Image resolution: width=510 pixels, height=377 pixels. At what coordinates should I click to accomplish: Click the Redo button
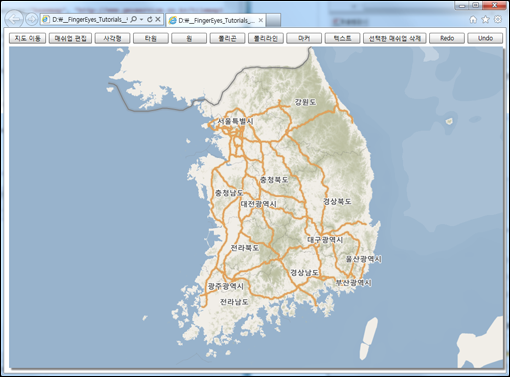coord(447,38)
